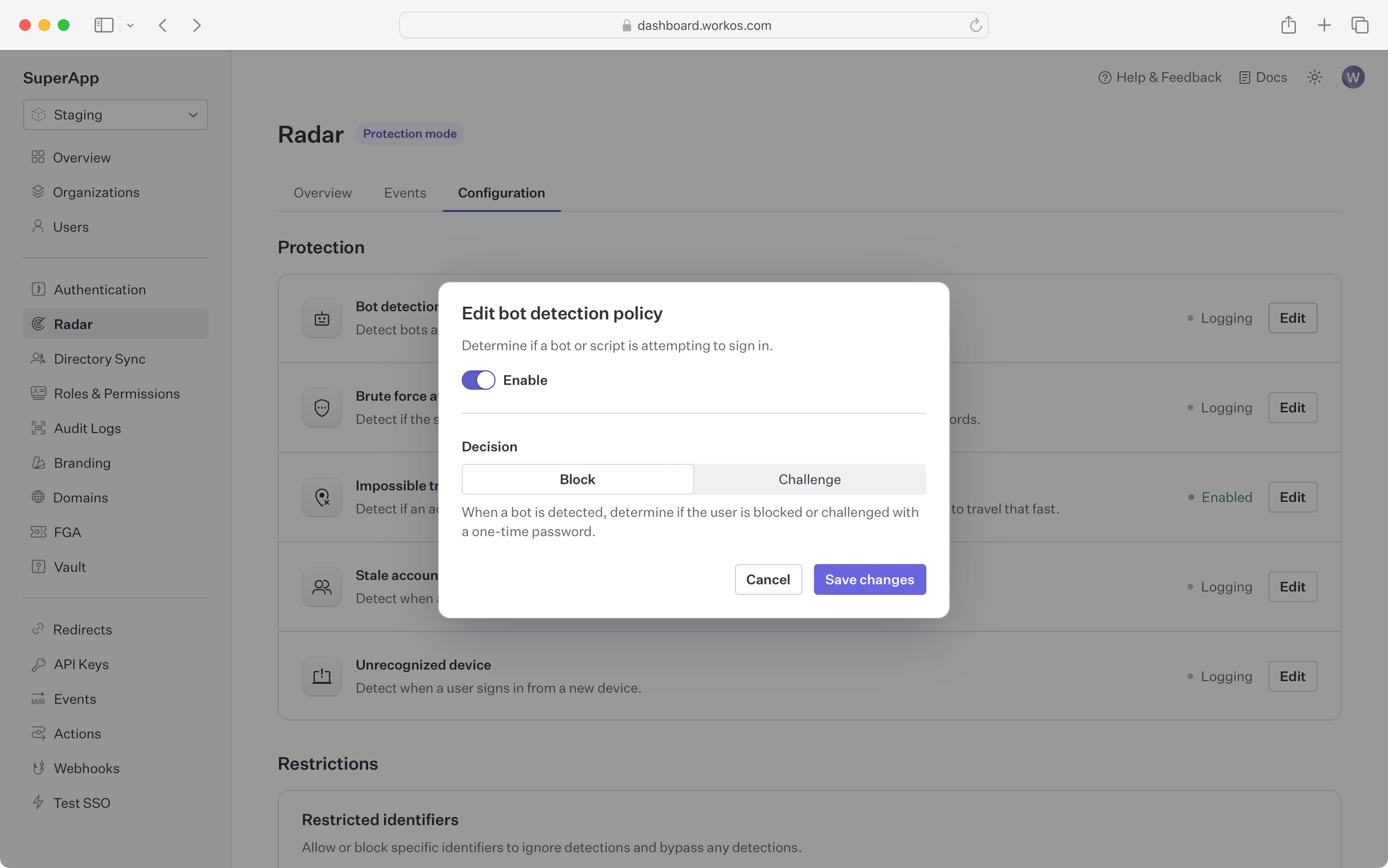Switch to the Overview tab in Radar

pos(322,193)
